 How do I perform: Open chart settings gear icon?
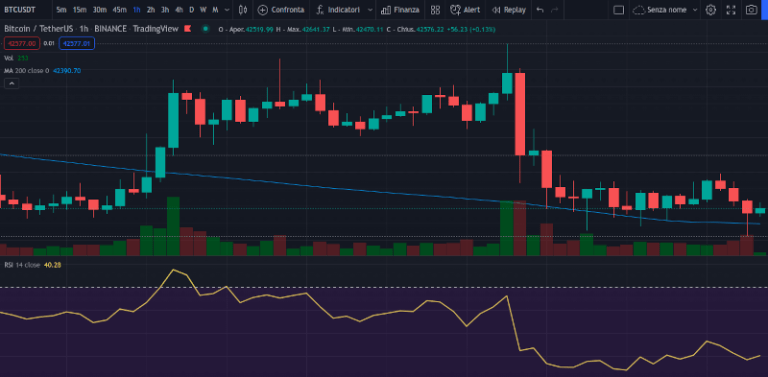(711, 10)
